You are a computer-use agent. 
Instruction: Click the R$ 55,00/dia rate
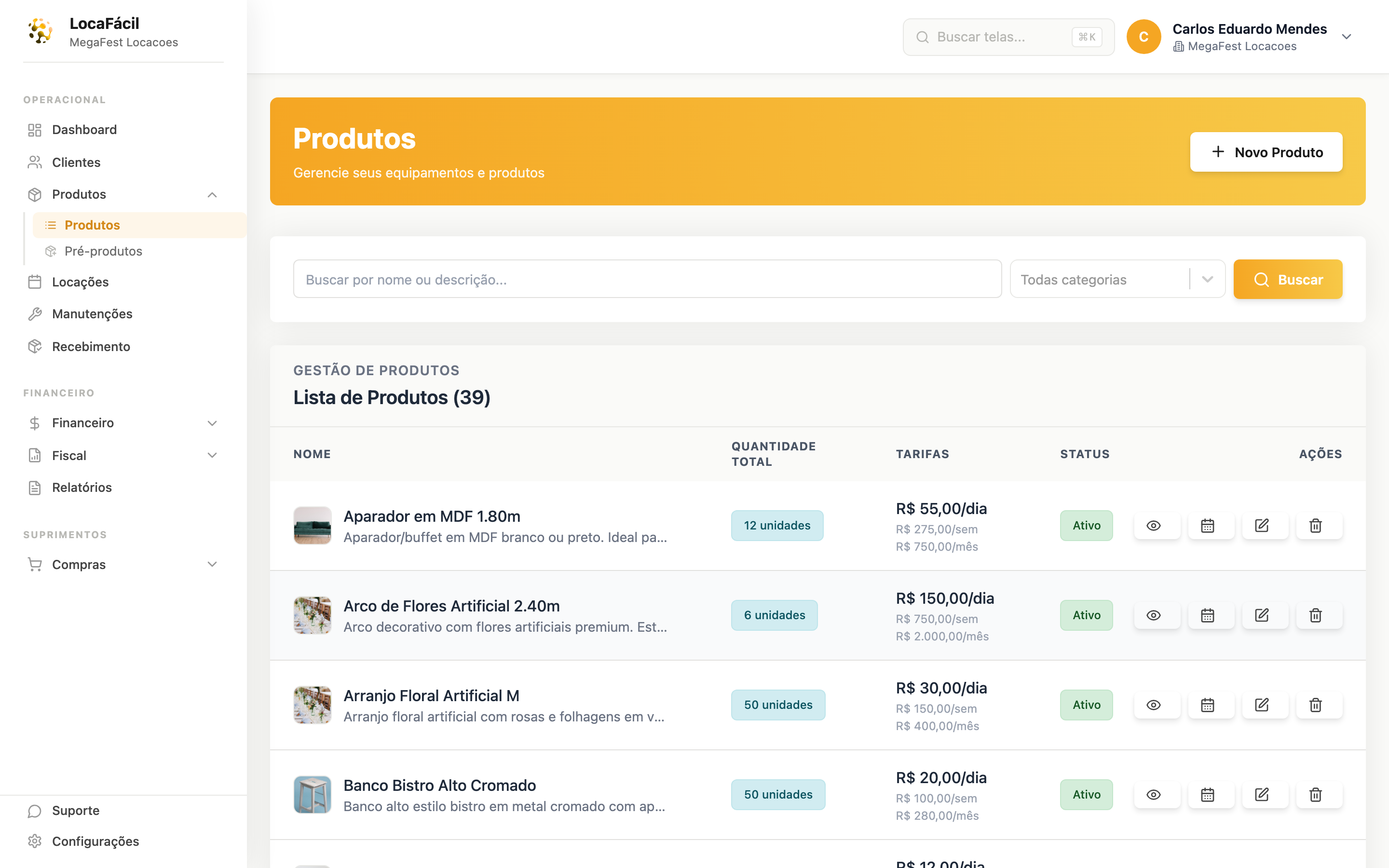coord(941,509)
